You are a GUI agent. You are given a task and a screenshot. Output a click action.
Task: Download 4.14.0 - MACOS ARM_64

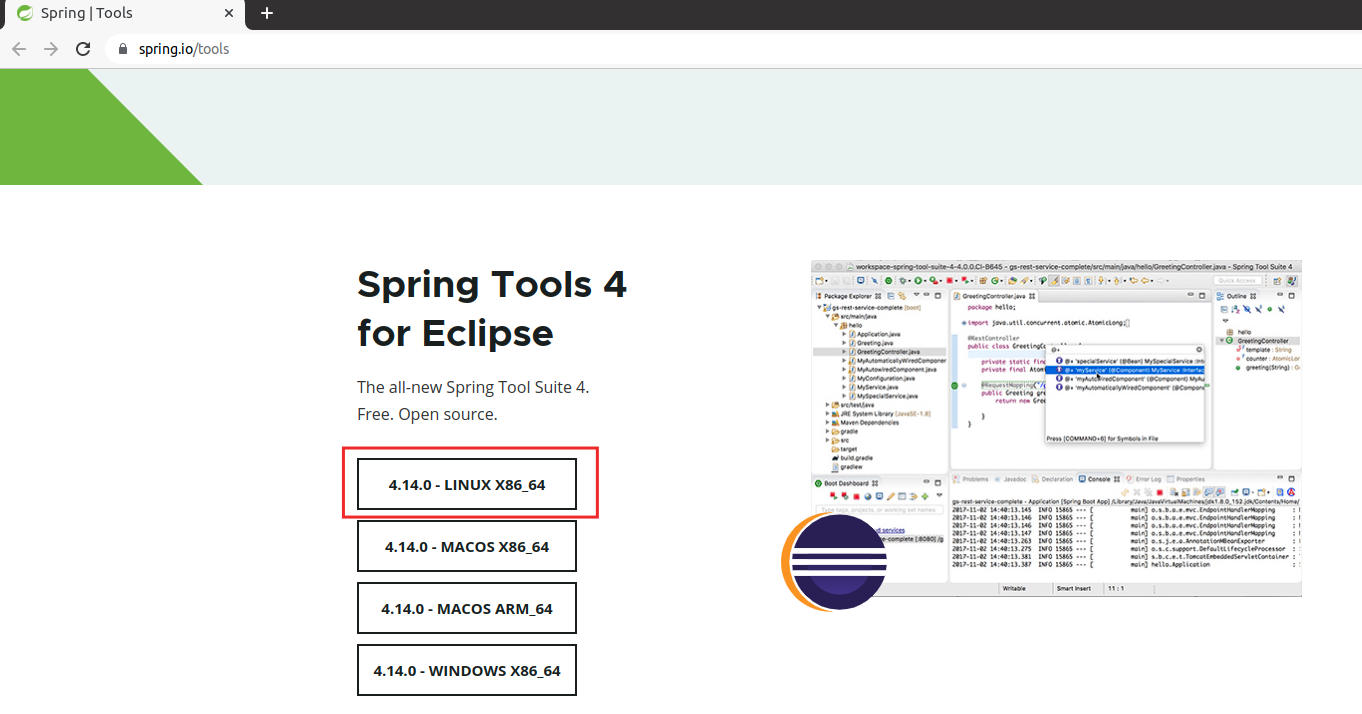[467, 608]
